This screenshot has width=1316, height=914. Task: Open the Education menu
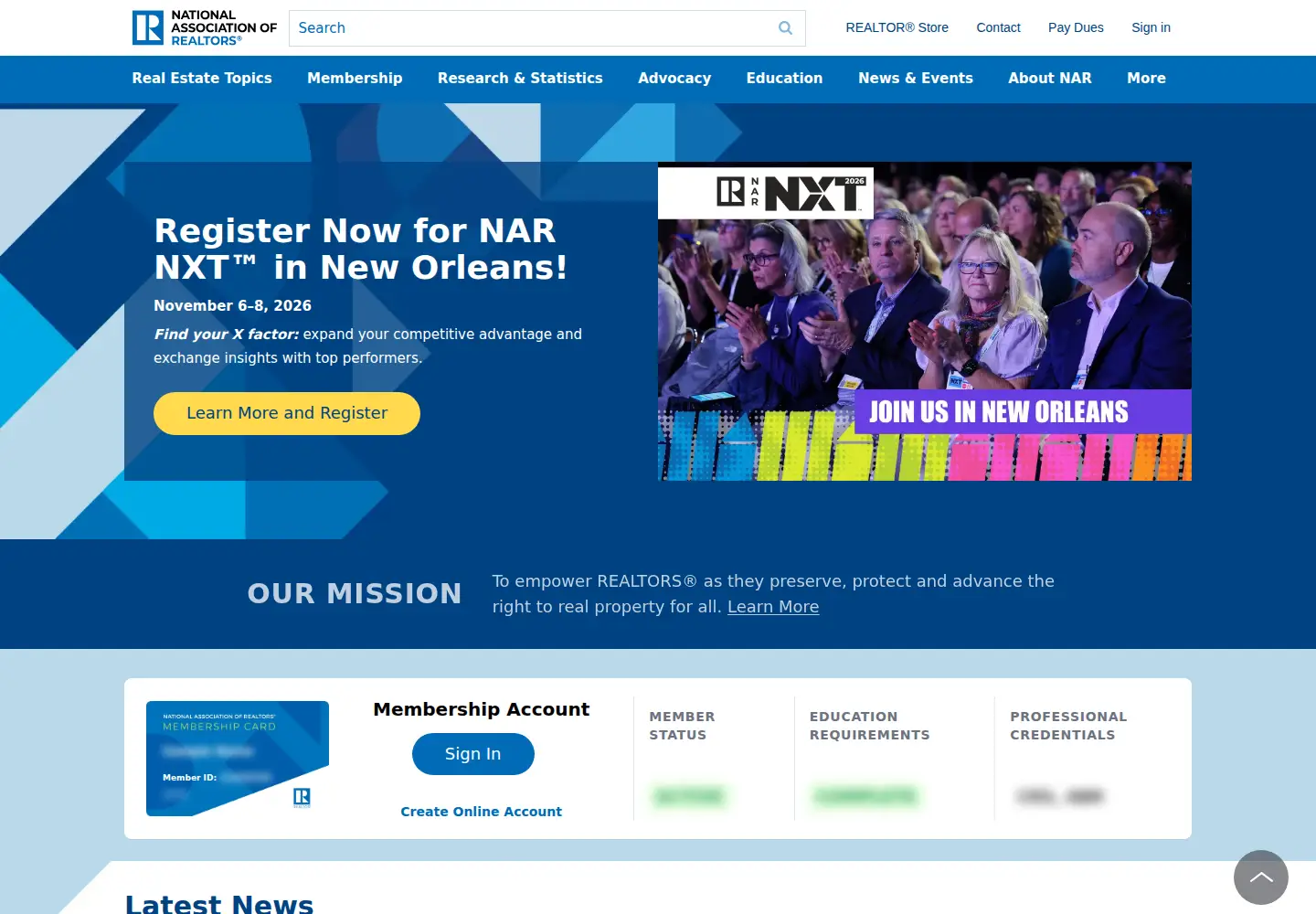(x=784, y=79)
